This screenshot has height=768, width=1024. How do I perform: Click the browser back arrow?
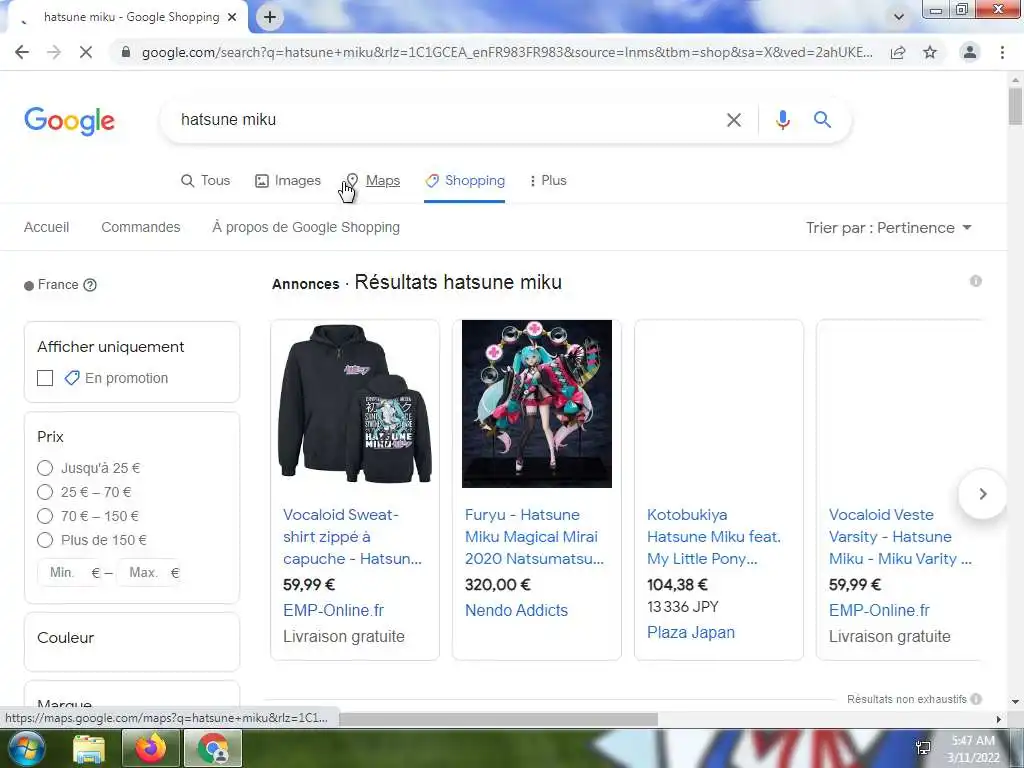pyautogui.click(x=22, y=52)
